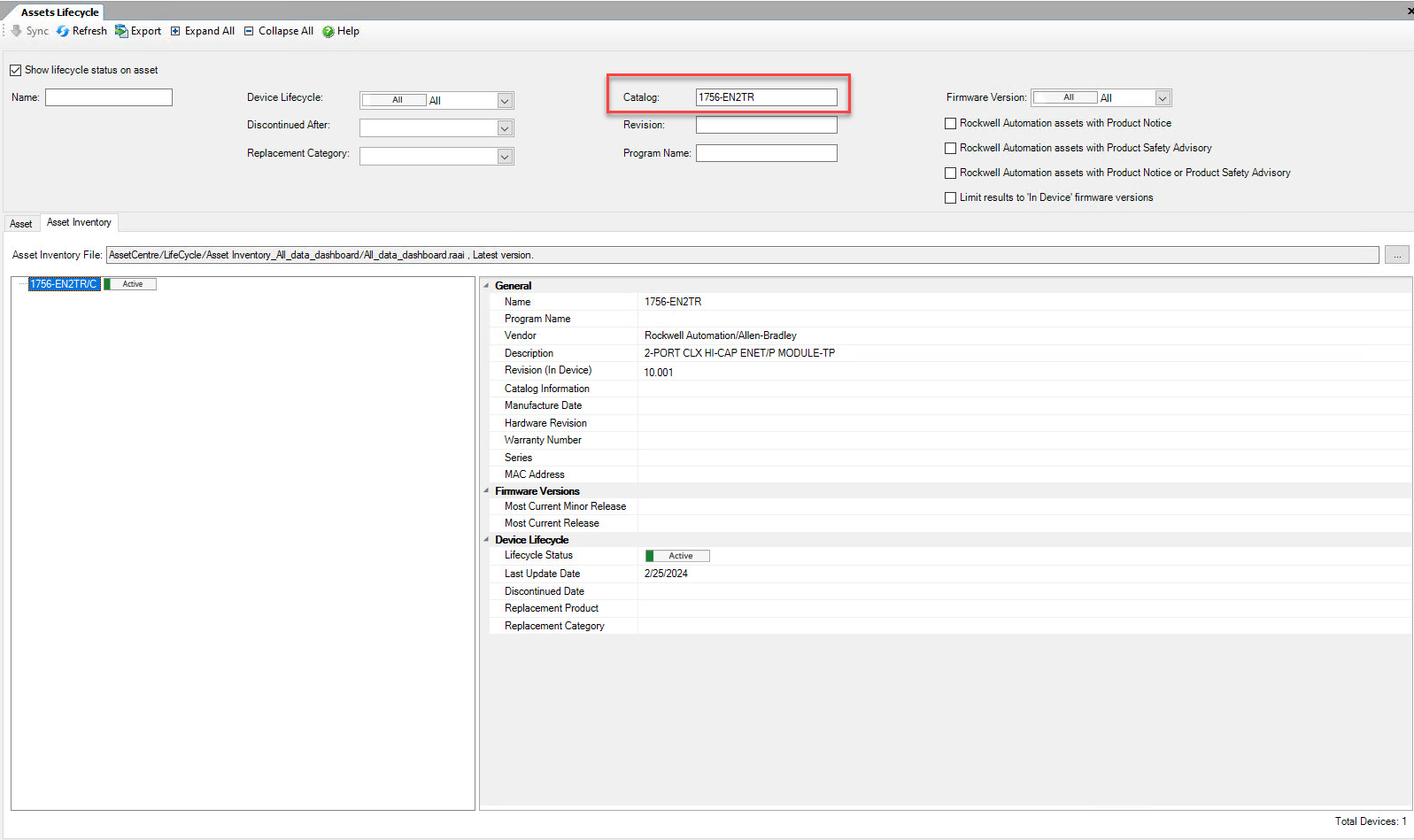Click the Warranty Number row
The image size is (1414, 840).
(x=951, y=440)
